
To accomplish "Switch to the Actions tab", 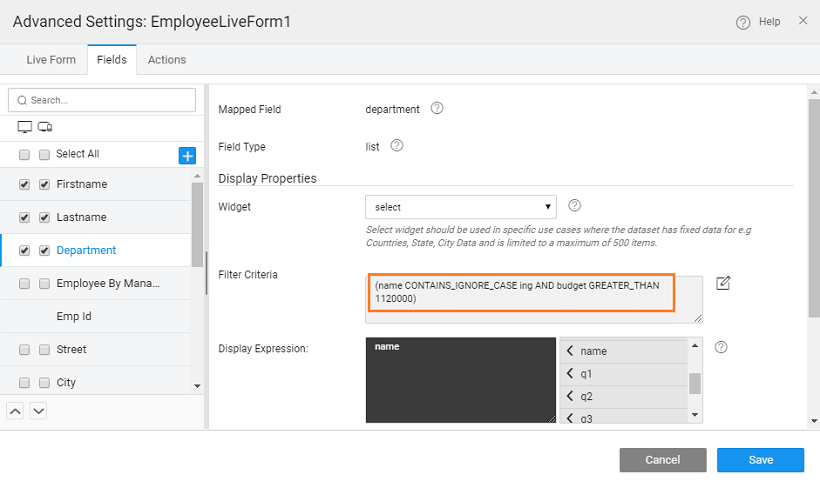I will point(167,60).
